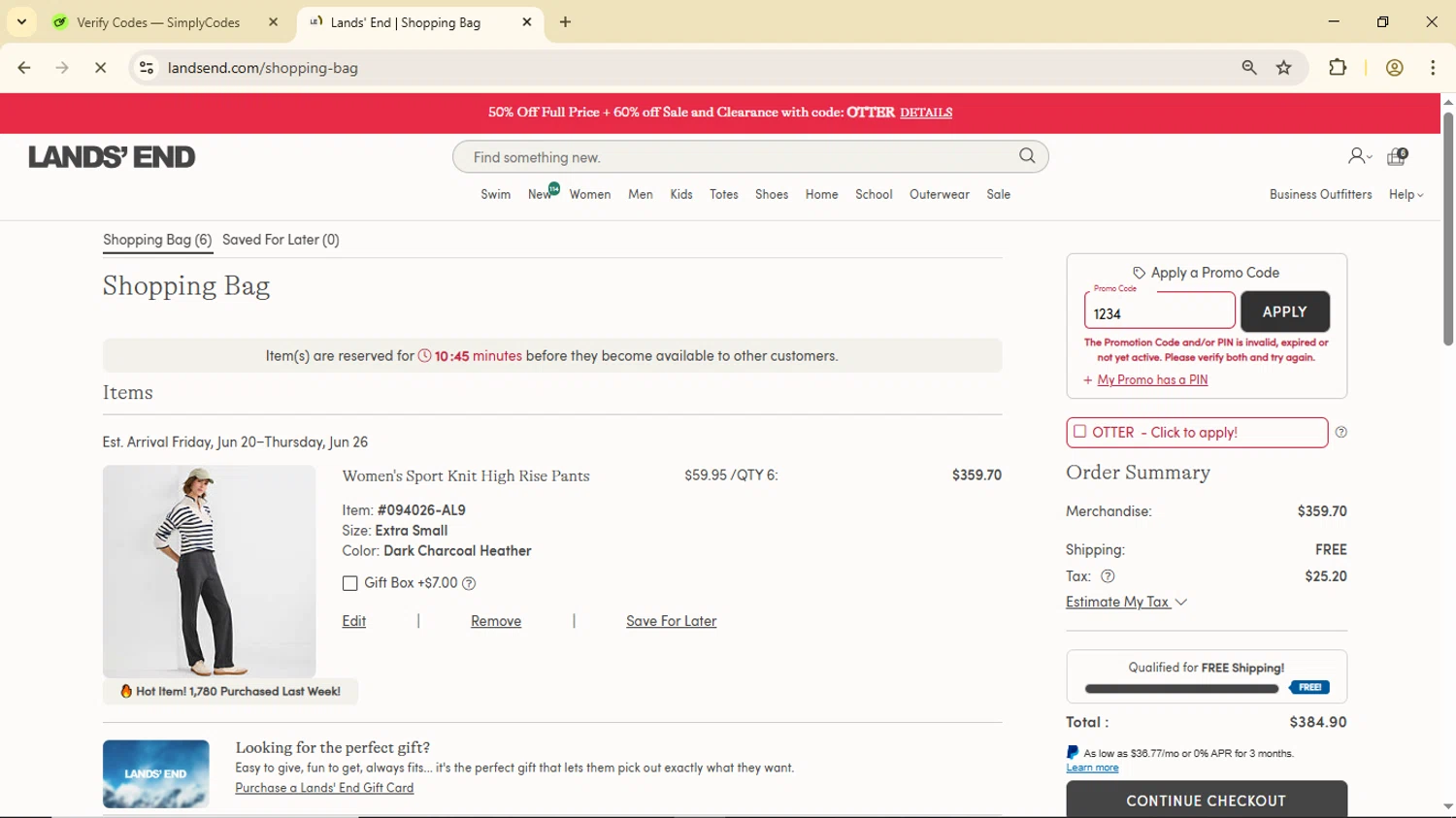1456x818 pixels.
Task: Click the timer clock icon
Action: point(424,356)
